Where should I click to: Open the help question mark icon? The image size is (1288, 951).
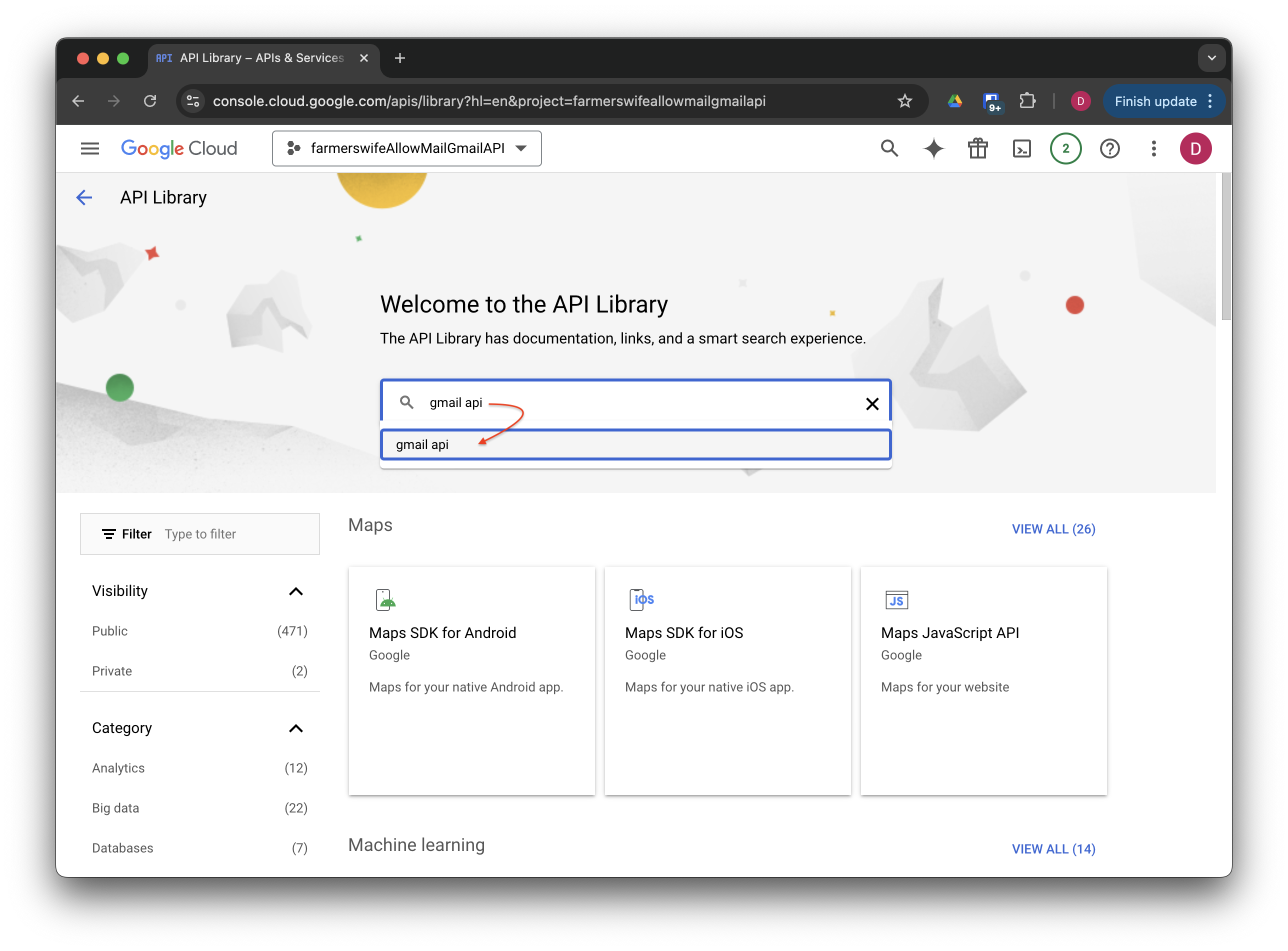tap(1109, 148)
